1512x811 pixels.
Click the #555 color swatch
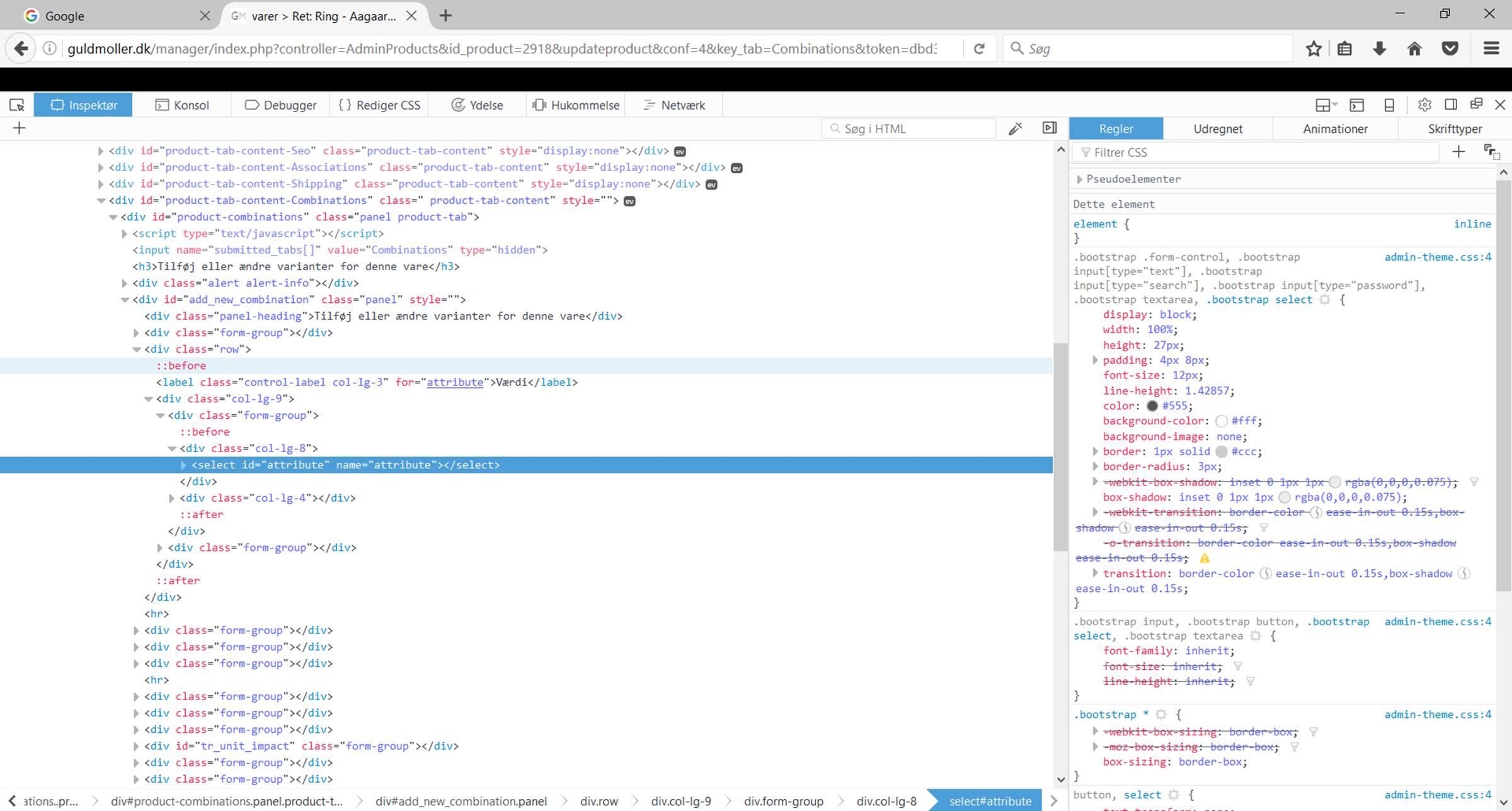point(1152,406)
